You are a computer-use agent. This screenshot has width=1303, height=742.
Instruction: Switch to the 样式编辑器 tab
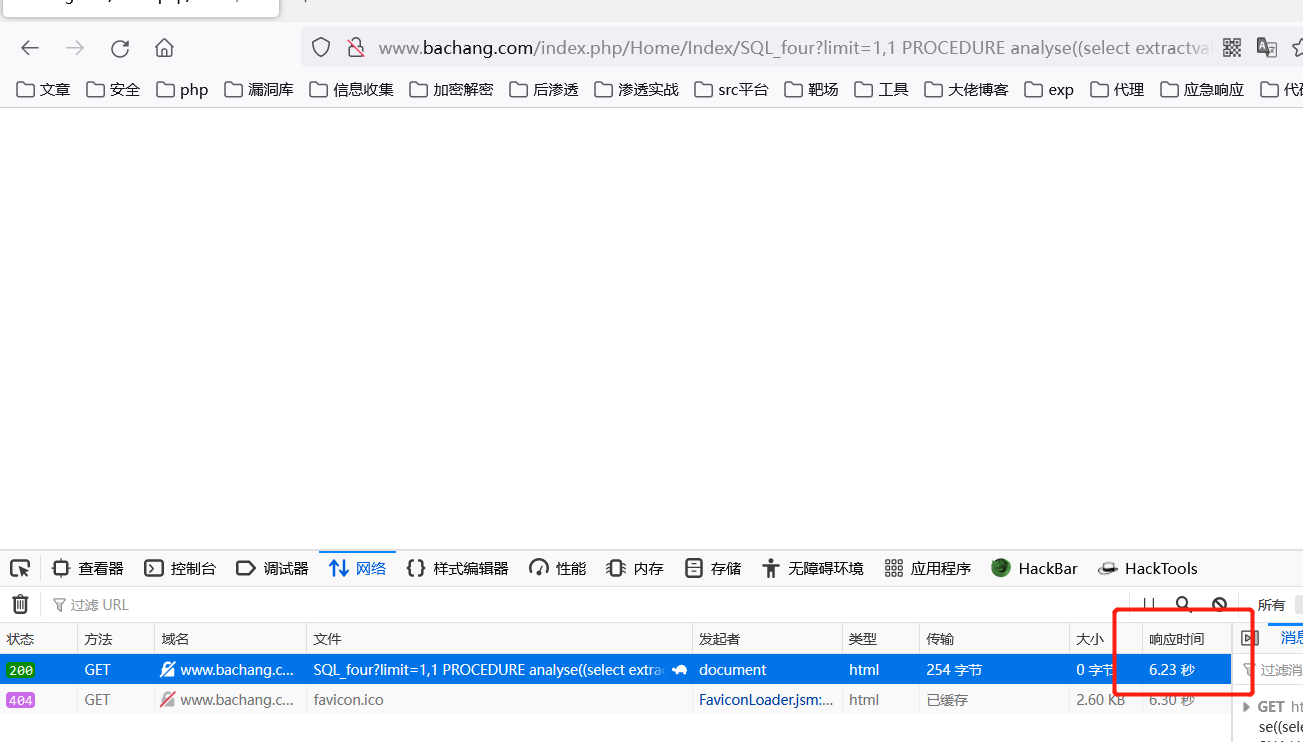[458, 568]
